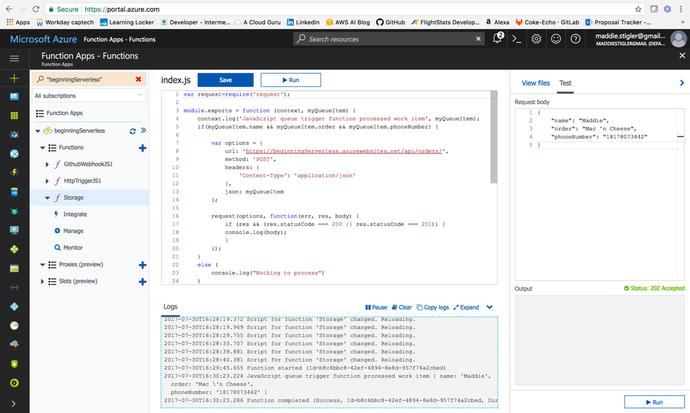Open portal settings gear icon
690x413 pixels.
click(x=537, y=38)
